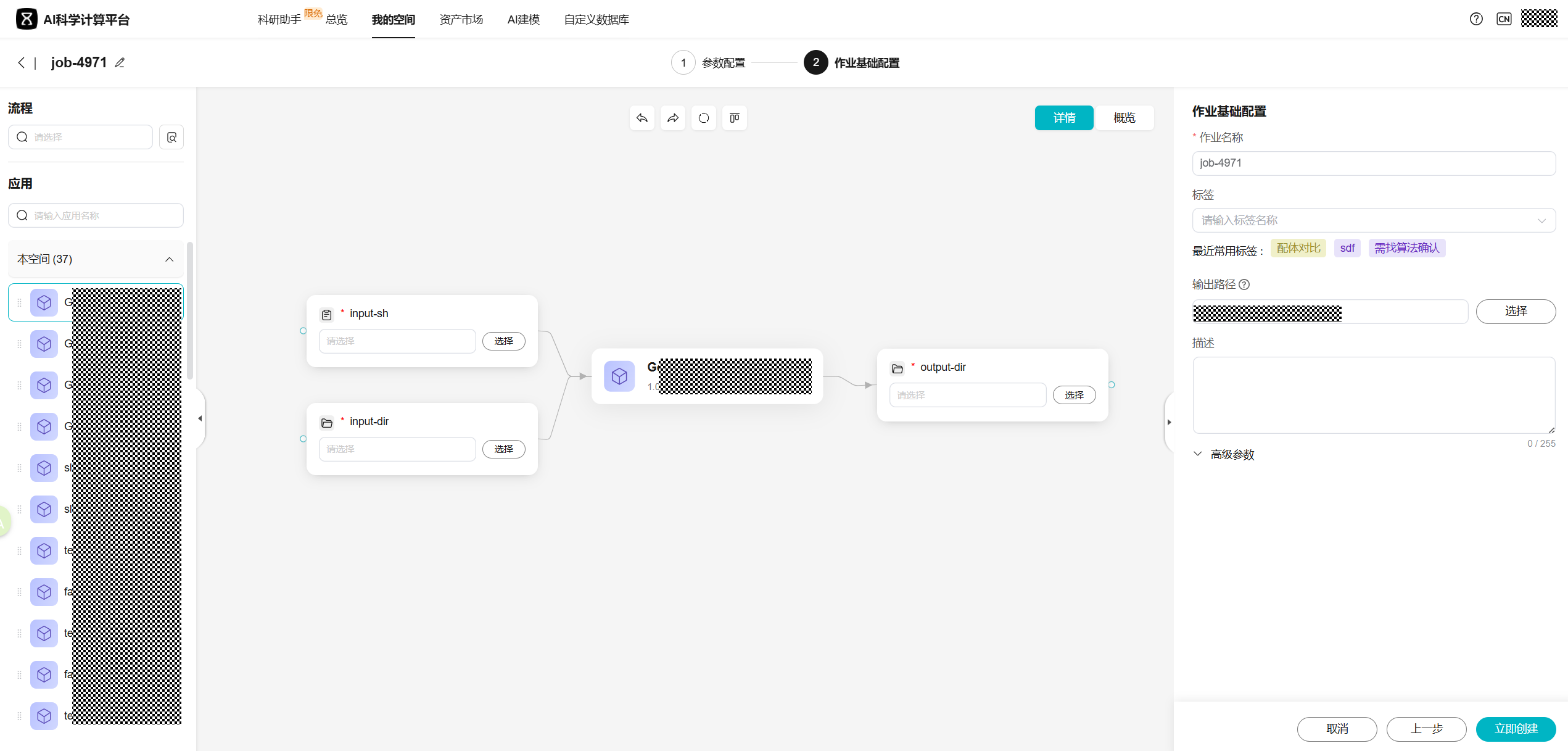Screen dimensions: 1568x751
Task: Click the CN language switch icon
Action: coord(1504,19)
